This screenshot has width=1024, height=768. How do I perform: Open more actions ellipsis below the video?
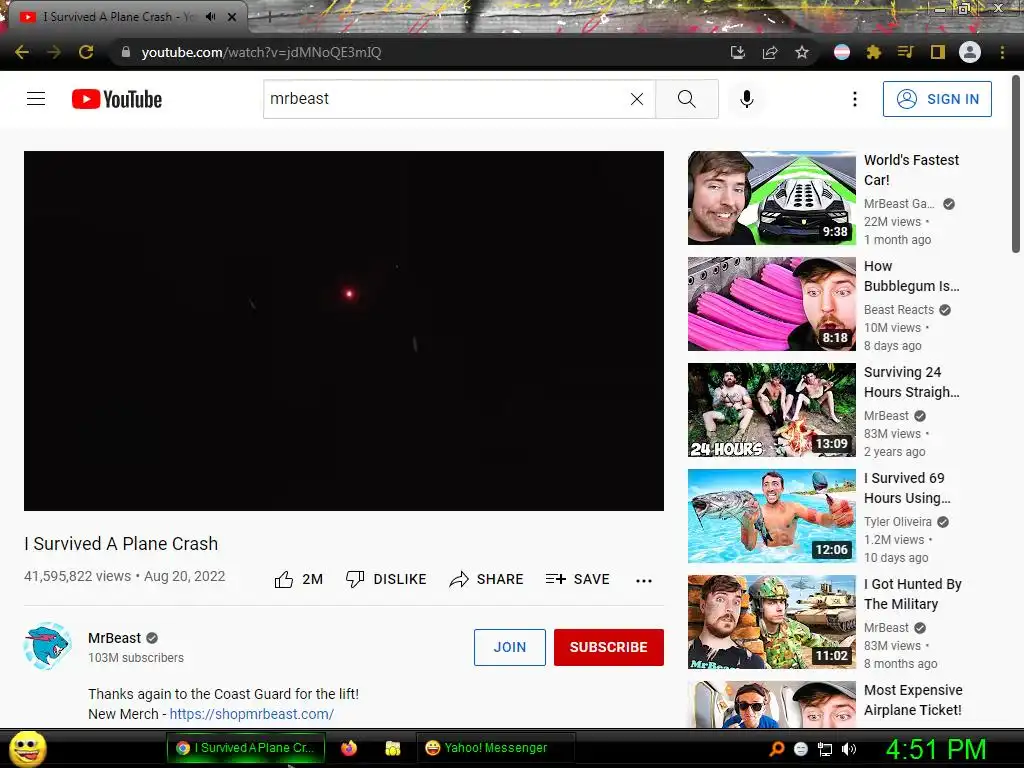coord(644,580)
